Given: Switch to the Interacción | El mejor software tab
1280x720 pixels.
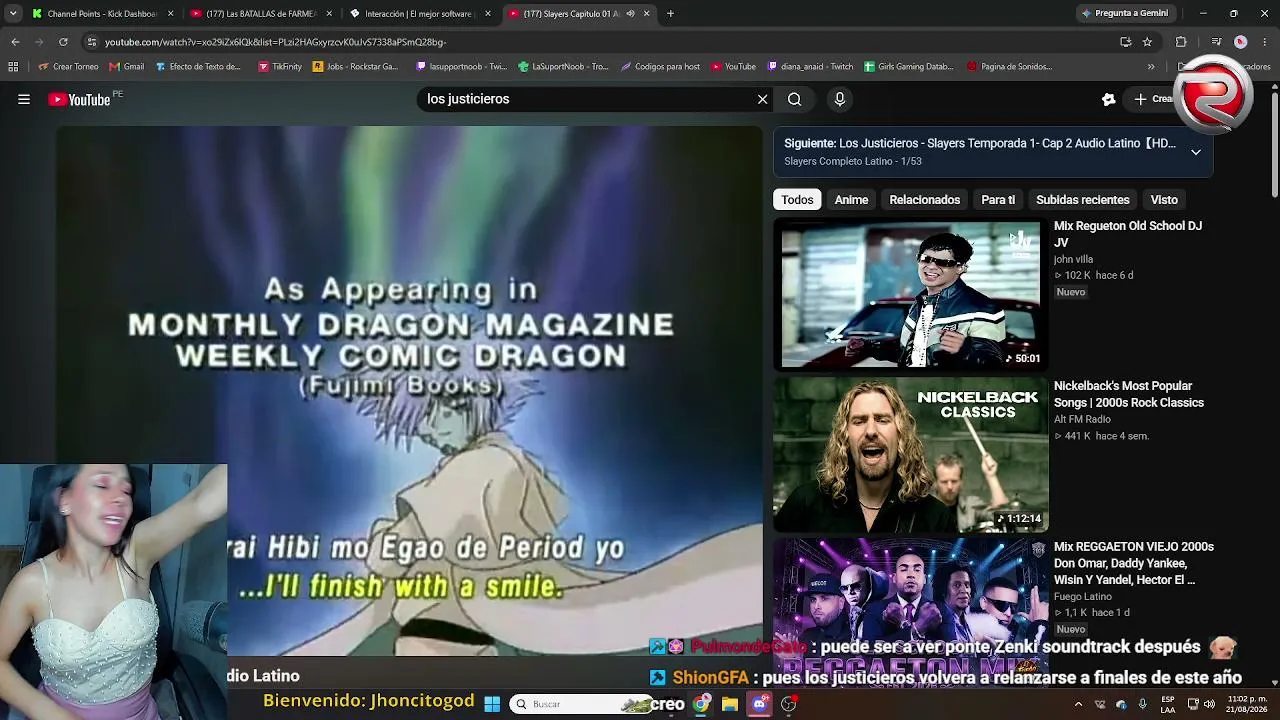Looking at the screenshot, I should point(420,14).
